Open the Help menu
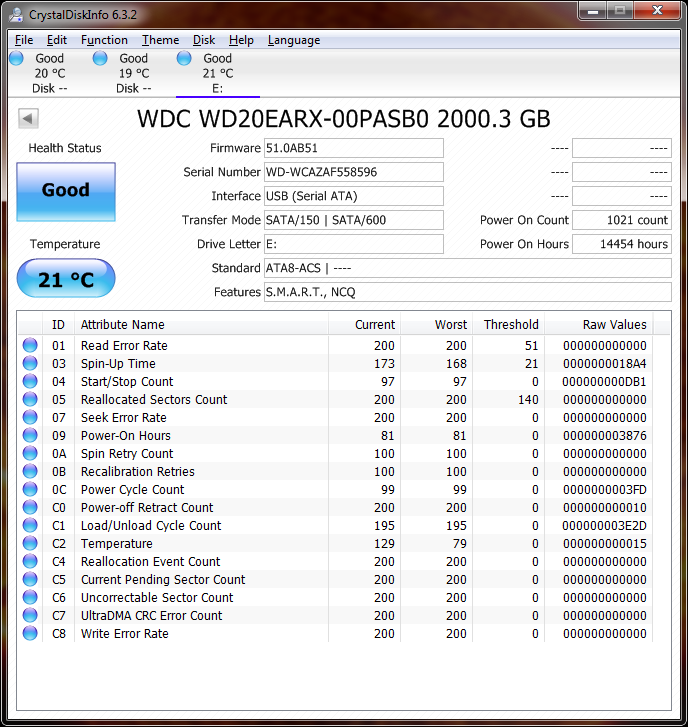The height and width of the screenshot is (727, 688). [x=241, y=40]
